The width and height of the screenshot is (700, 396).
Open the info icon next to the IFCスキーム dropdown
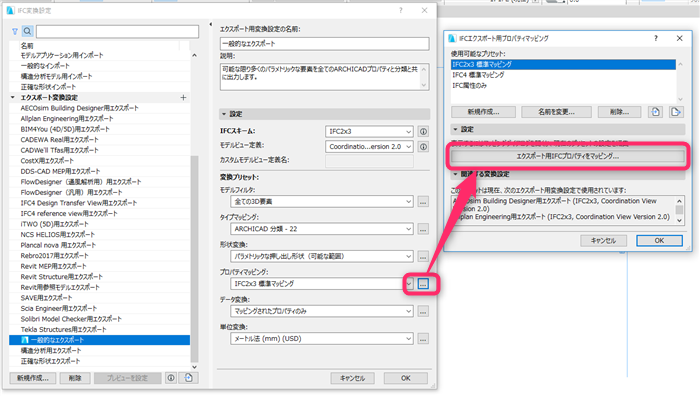coord(423,131)
